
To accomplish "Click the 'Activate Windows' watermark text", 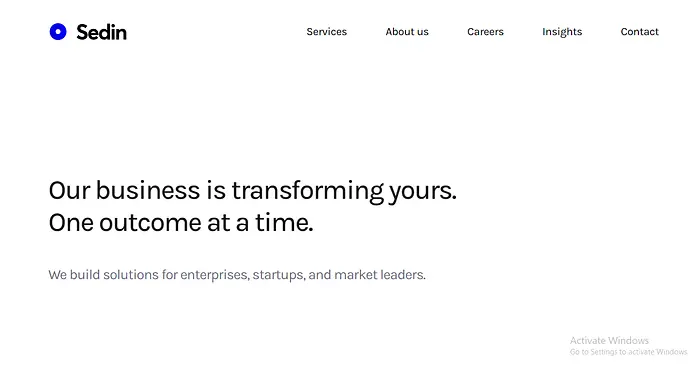I will tap(609, 341).
